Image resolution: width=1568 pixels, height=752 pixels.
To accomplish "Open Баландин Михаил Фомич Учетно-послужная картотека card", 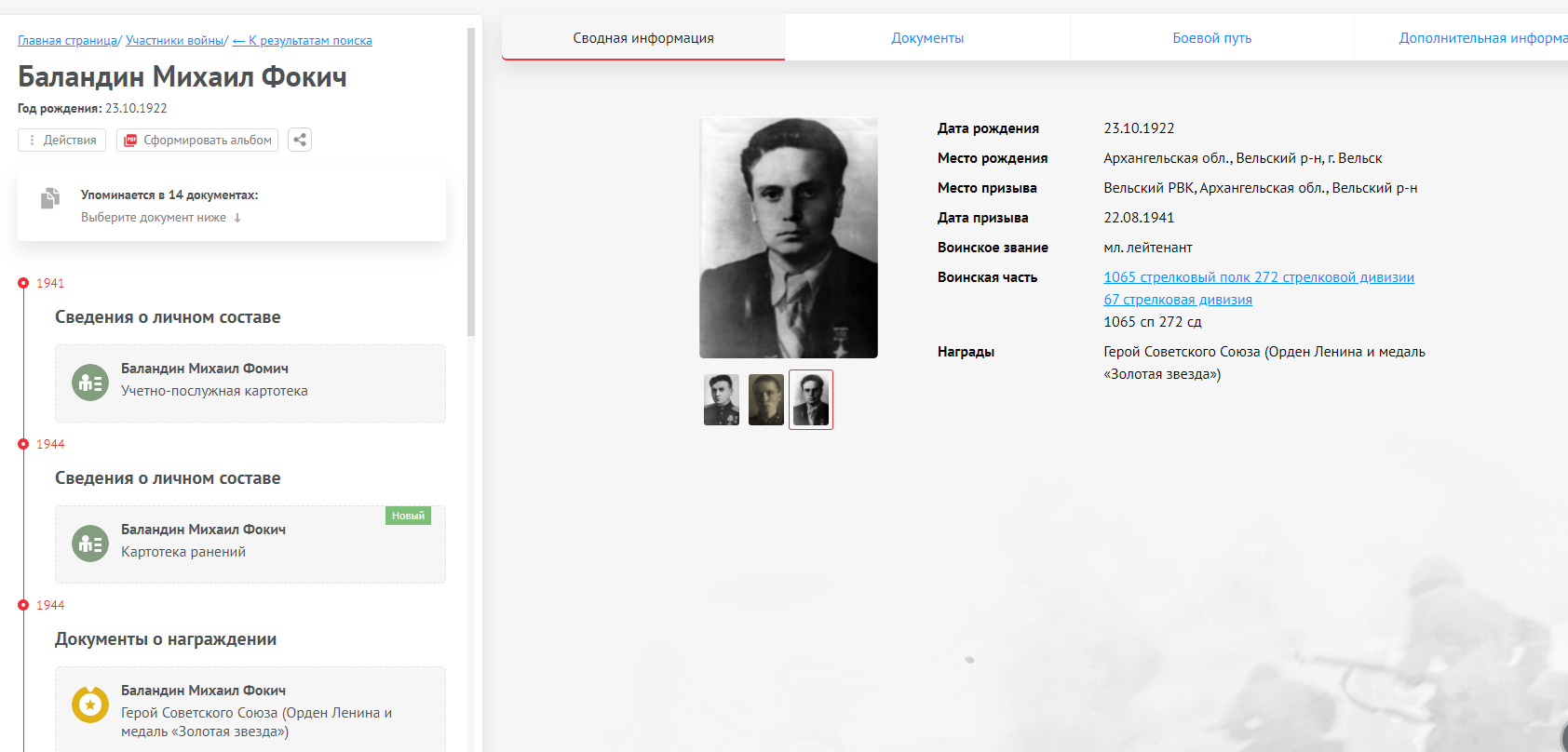I will [250, 383].
